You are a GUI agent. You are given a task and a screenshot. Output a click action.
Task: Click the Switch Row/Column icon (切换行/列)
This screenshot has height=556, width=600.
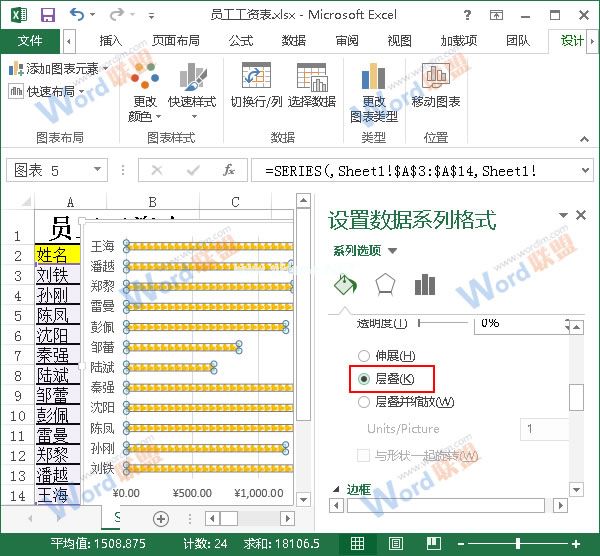tap(255, 80)
